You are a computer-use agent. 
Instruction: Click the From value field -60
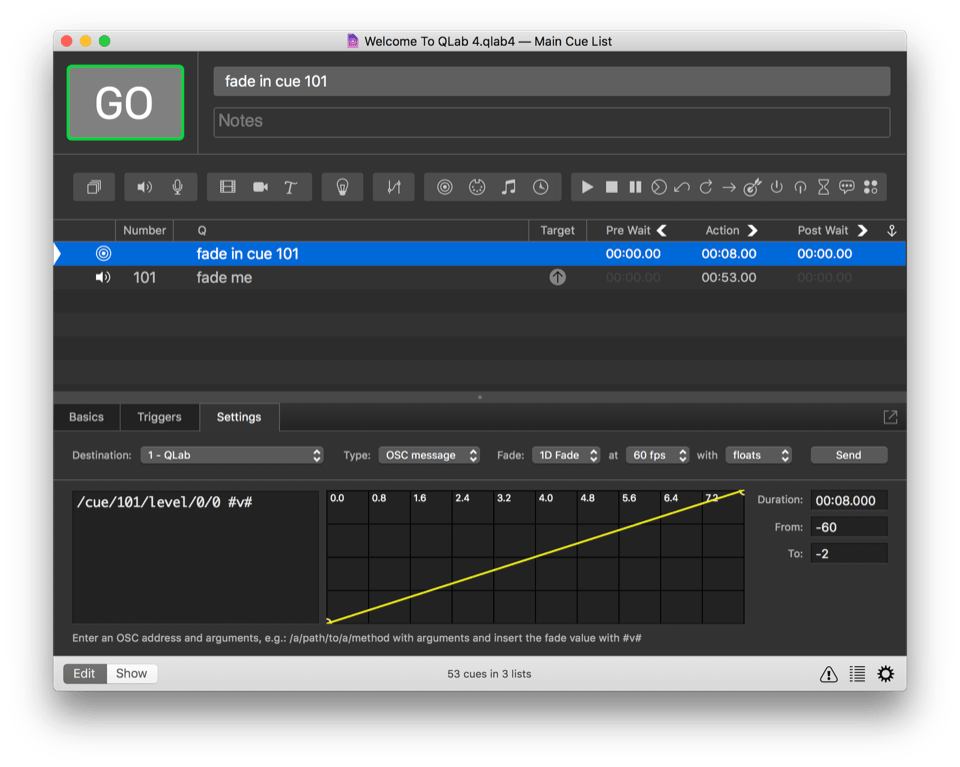point(849,527)
